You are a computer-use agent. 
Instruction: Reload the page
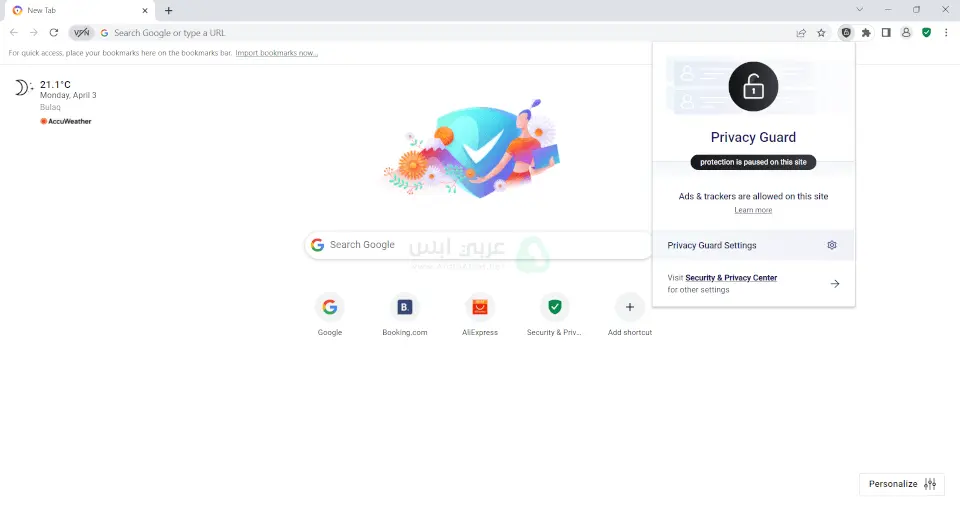54,33
